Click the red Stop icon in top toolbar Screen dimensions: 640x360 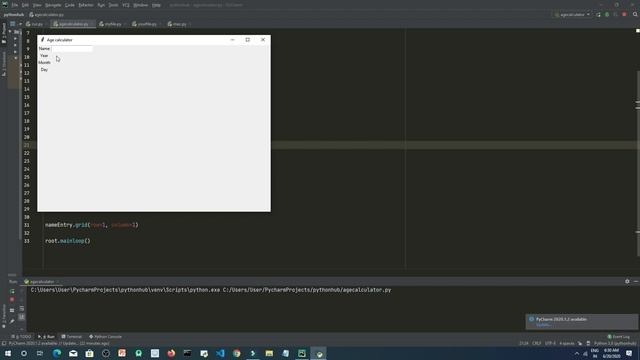point(624,15)
